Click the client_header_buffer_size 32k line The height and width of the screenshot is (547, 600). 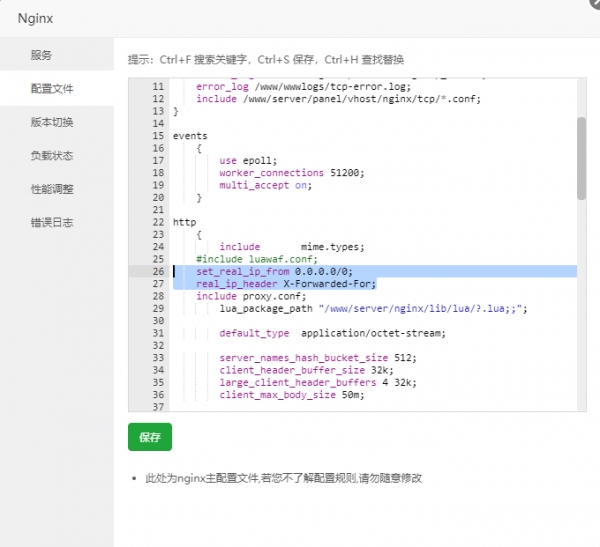306,370
